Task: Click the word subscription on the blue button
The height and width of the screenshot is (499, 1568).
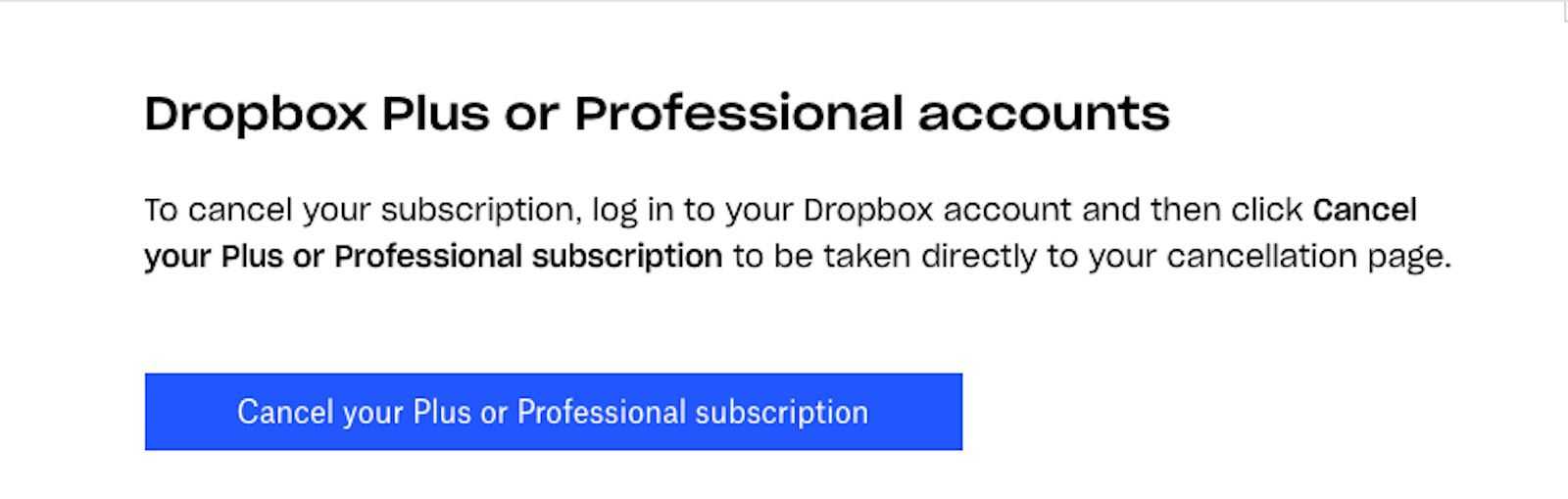Action: pyautogui.click(x=781, y=412)
